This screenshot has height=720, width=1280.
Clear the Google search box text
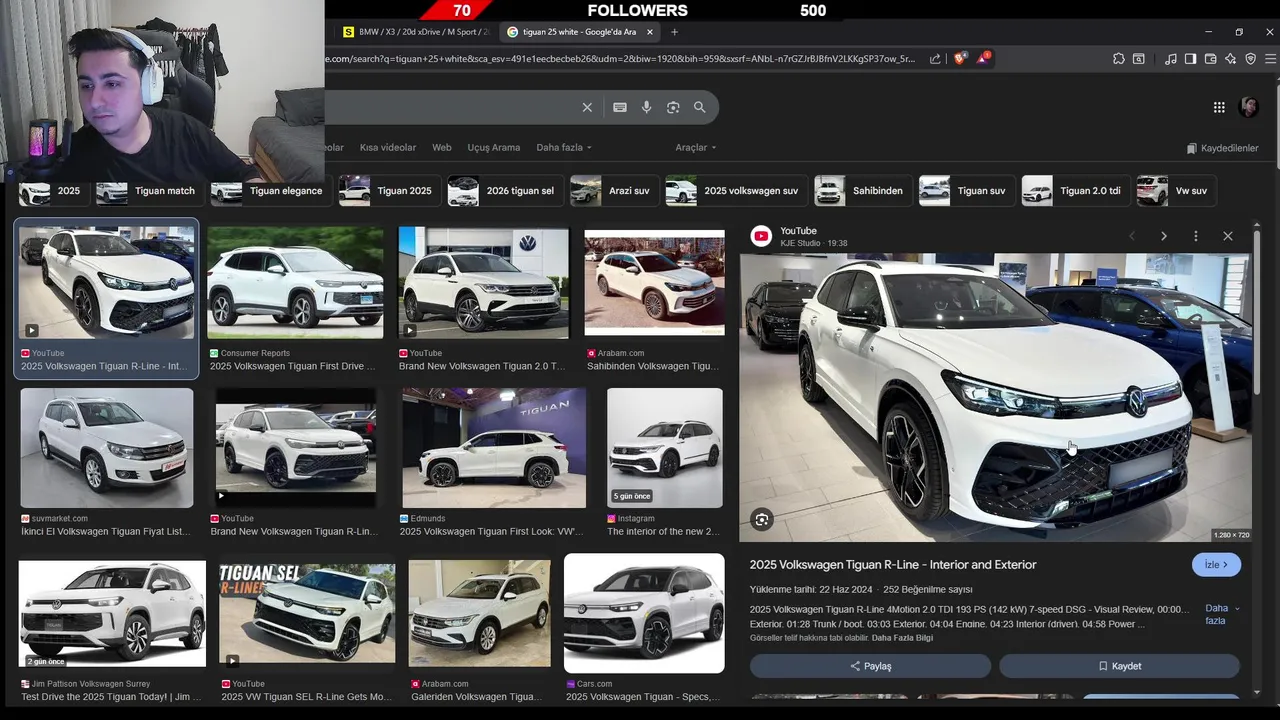(x=587, y=107)
